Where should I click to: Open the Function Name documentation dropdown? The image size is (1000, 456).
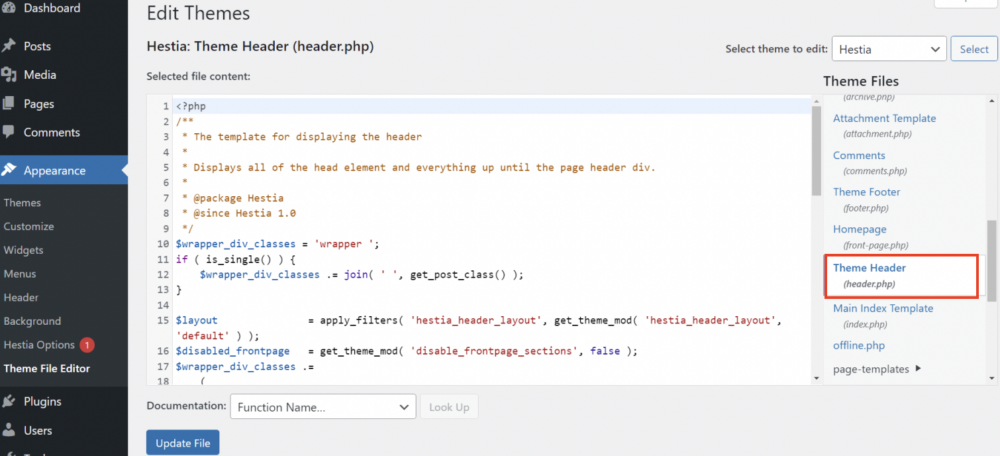322,407
